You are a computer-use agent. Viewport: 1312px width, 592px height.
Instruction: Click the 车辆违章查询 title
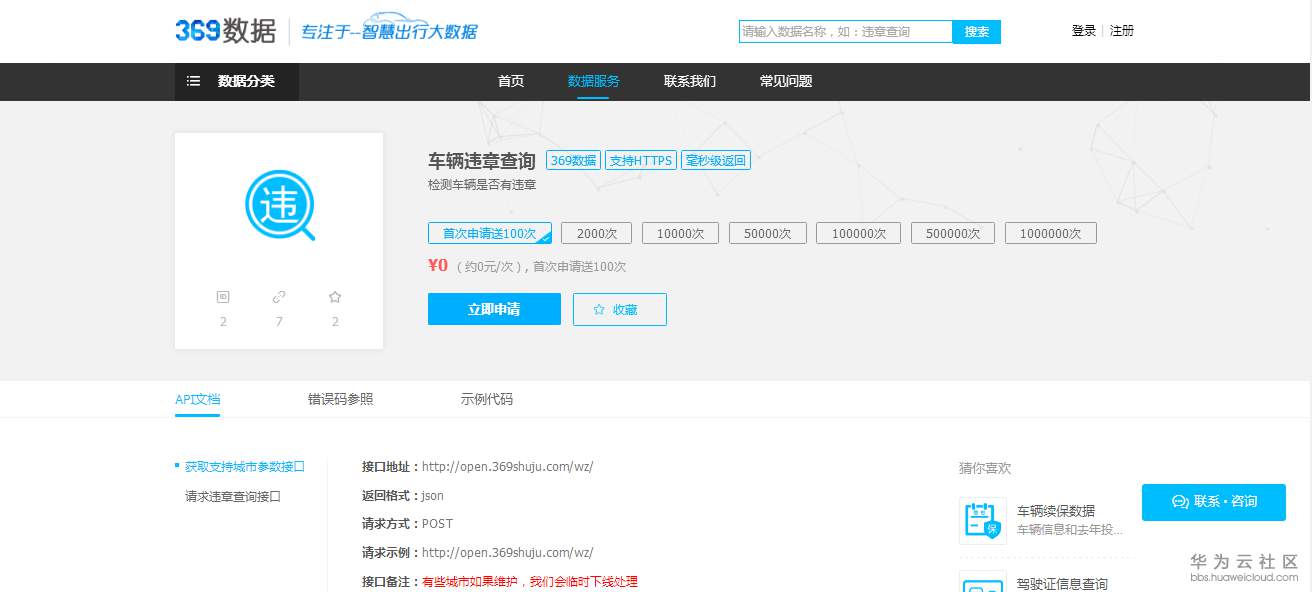click(x=482, y=160)
